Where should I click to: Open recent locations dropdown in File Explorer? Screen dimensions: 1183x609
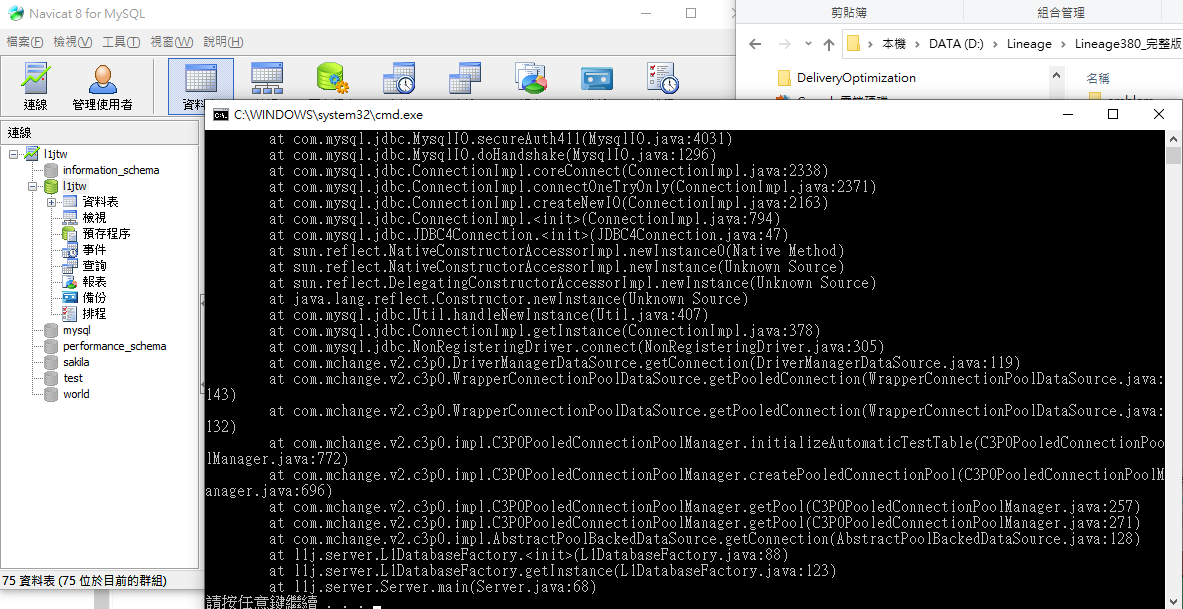click(x=808, y=44)
